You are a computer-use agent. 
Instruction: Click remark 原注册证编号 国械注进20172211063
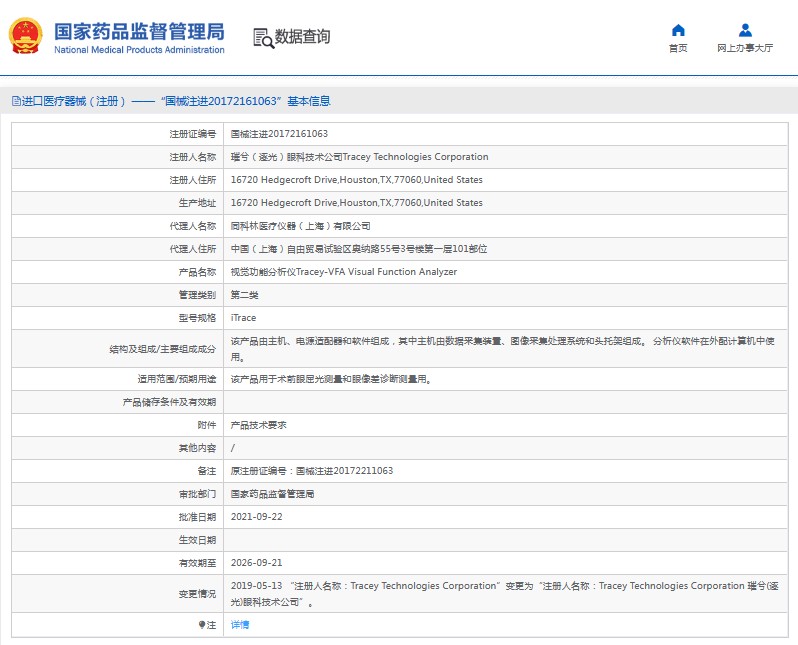311,471
